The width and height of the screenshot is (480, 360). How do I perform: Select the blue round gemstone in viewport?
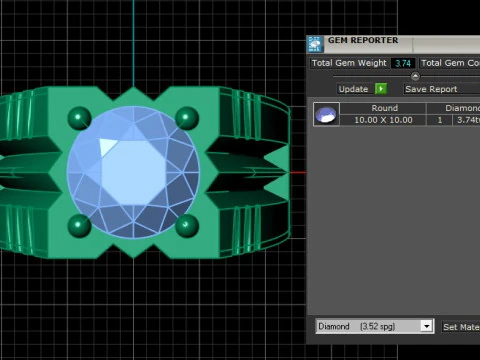tap(133, 172)
